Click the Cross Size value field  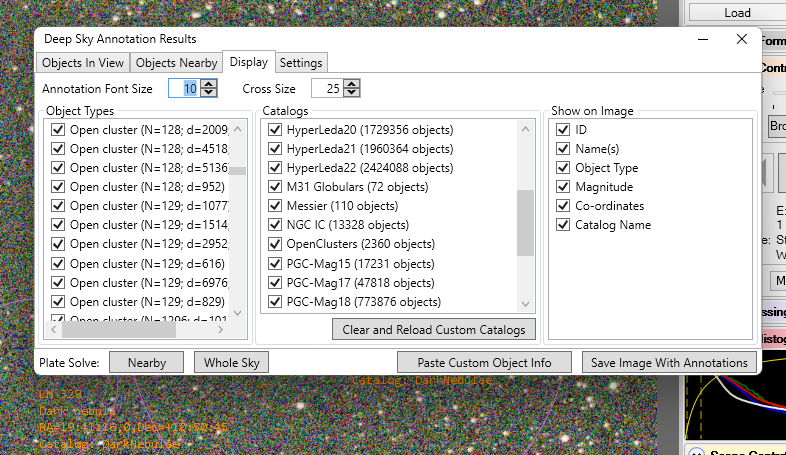tap(327, 89)
